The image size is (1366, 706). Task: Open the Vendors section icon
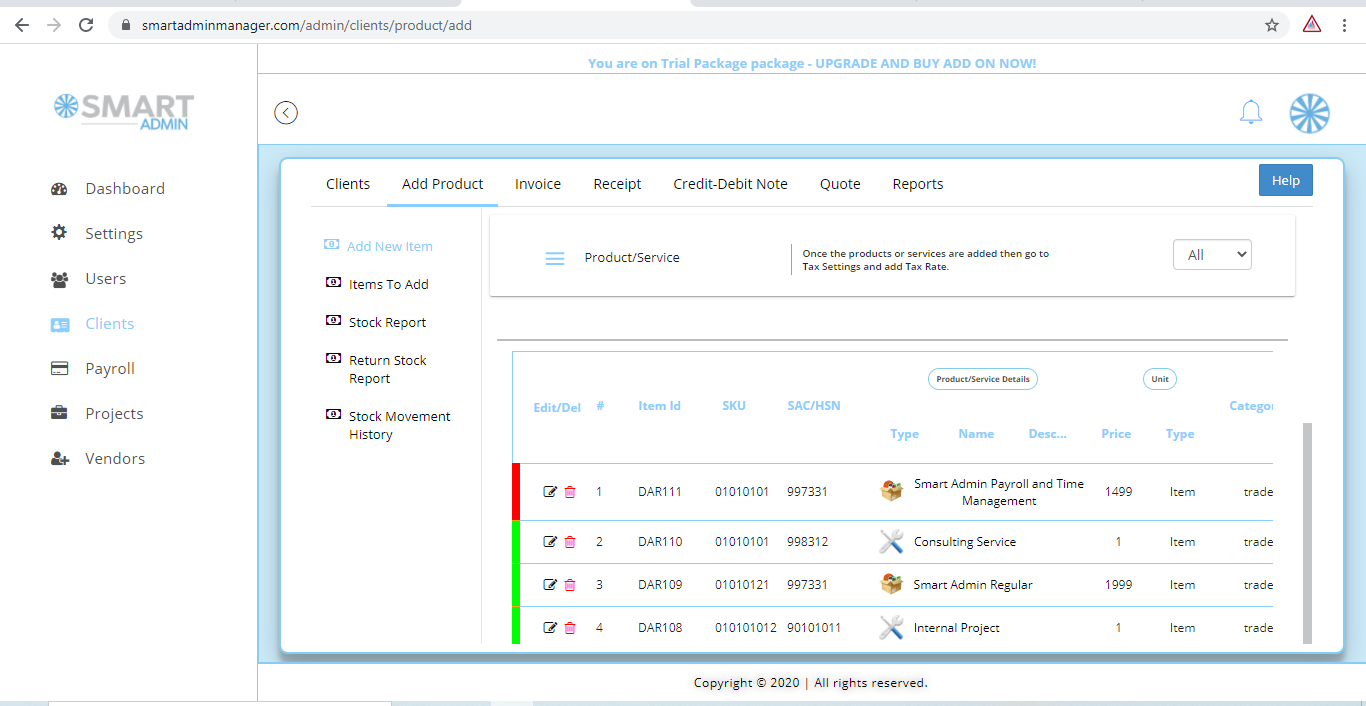60,458
